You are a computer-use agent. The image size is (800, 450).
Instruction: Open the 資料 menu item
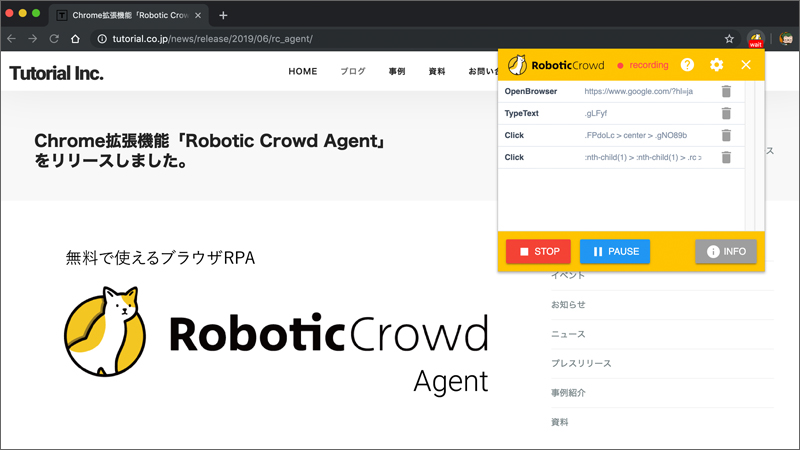pyautogui.click(x=437, y=71)
